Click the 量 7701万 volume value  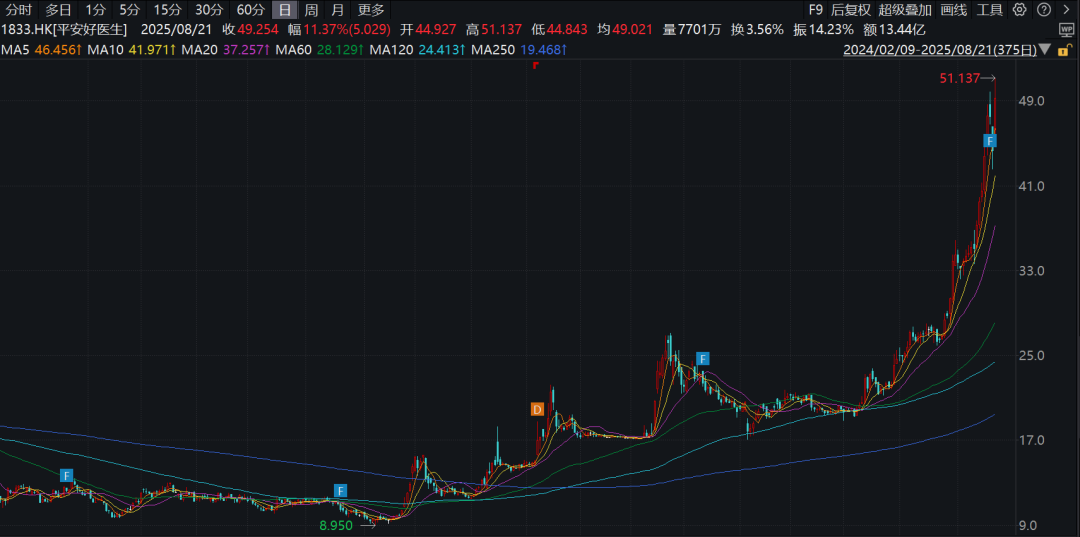pos(692,30)
